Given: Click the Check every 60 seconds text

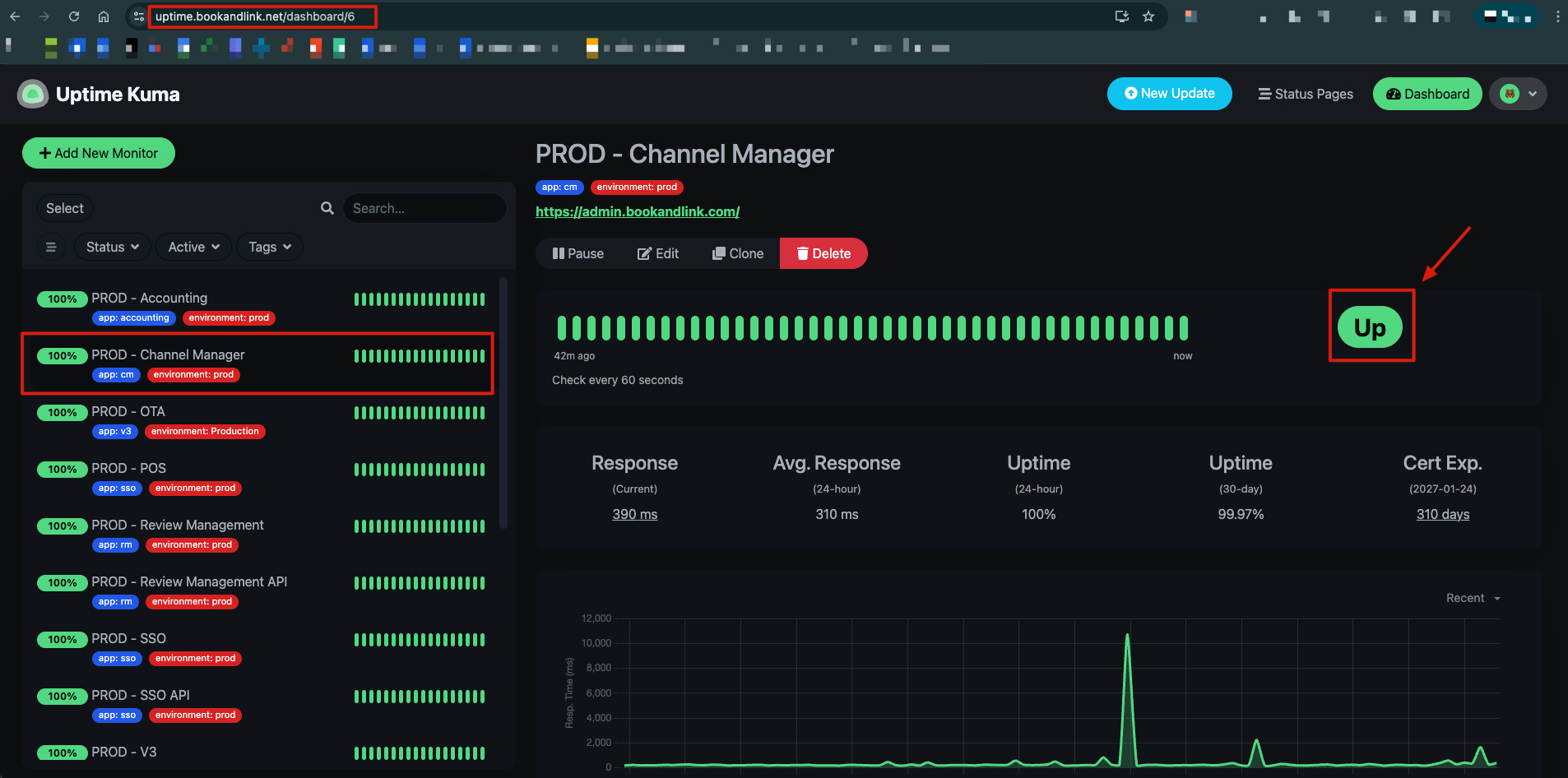Looking at the screenshot, I should point(618,380).
